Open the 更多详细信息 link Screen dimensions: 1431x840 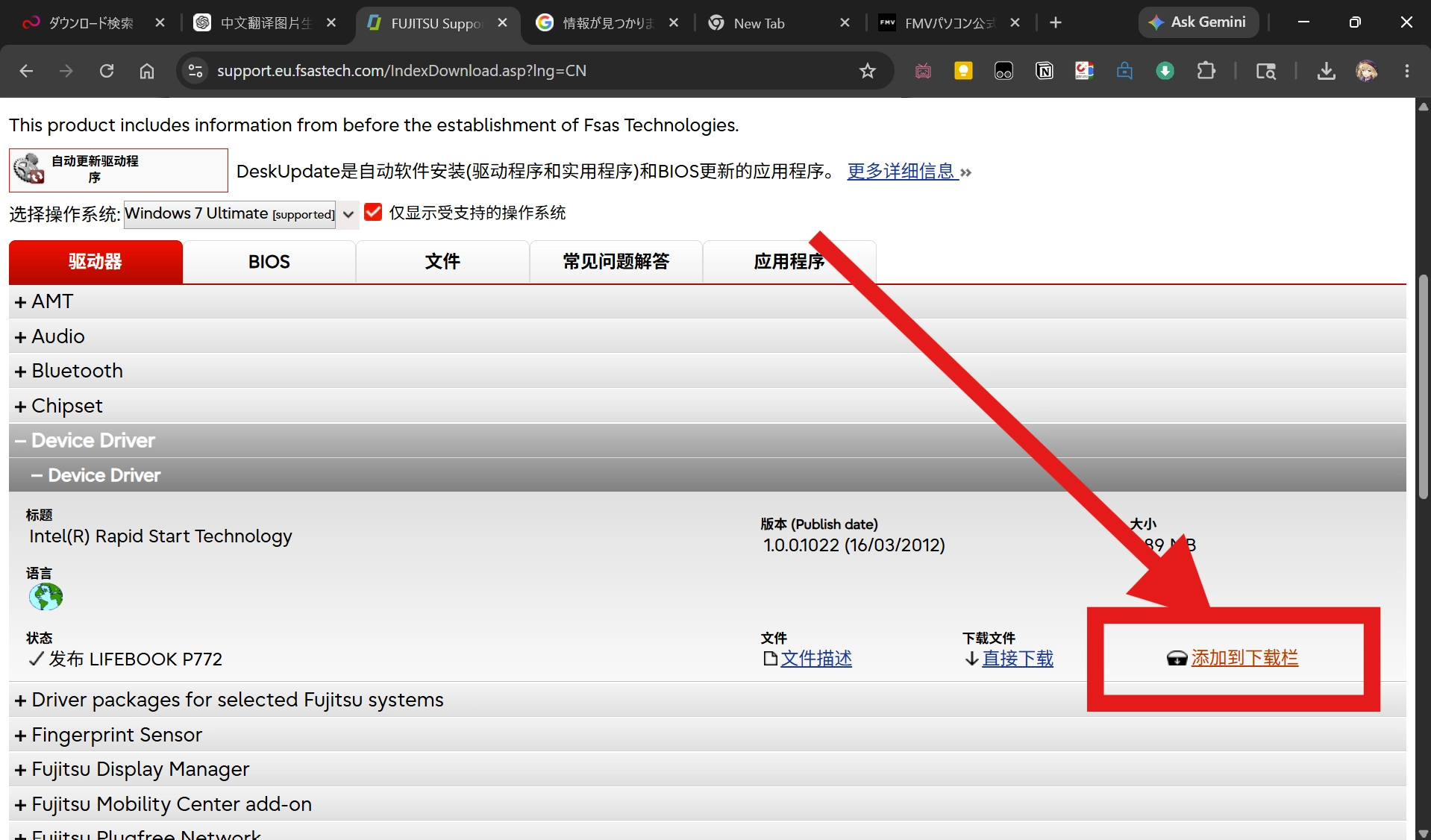pyautogui.click(x=902, y=172)
